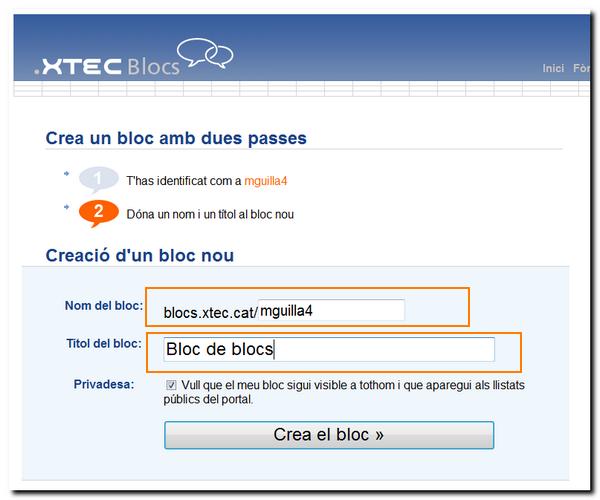Click the arrow bullet beside step 1

pos(67,174)
